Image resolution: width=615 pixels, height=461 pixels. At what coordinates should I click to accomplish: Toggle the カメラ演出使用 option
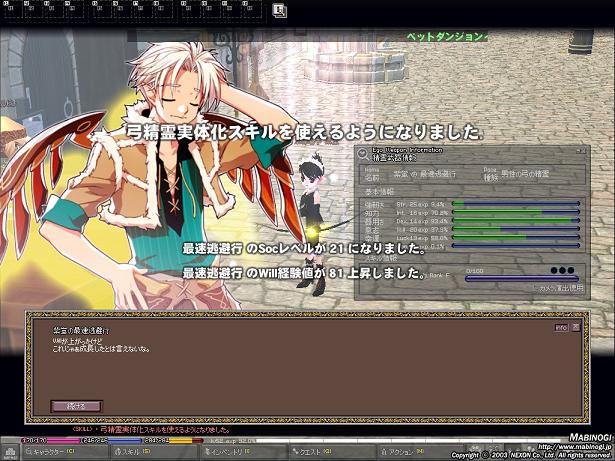coord(559,288)
